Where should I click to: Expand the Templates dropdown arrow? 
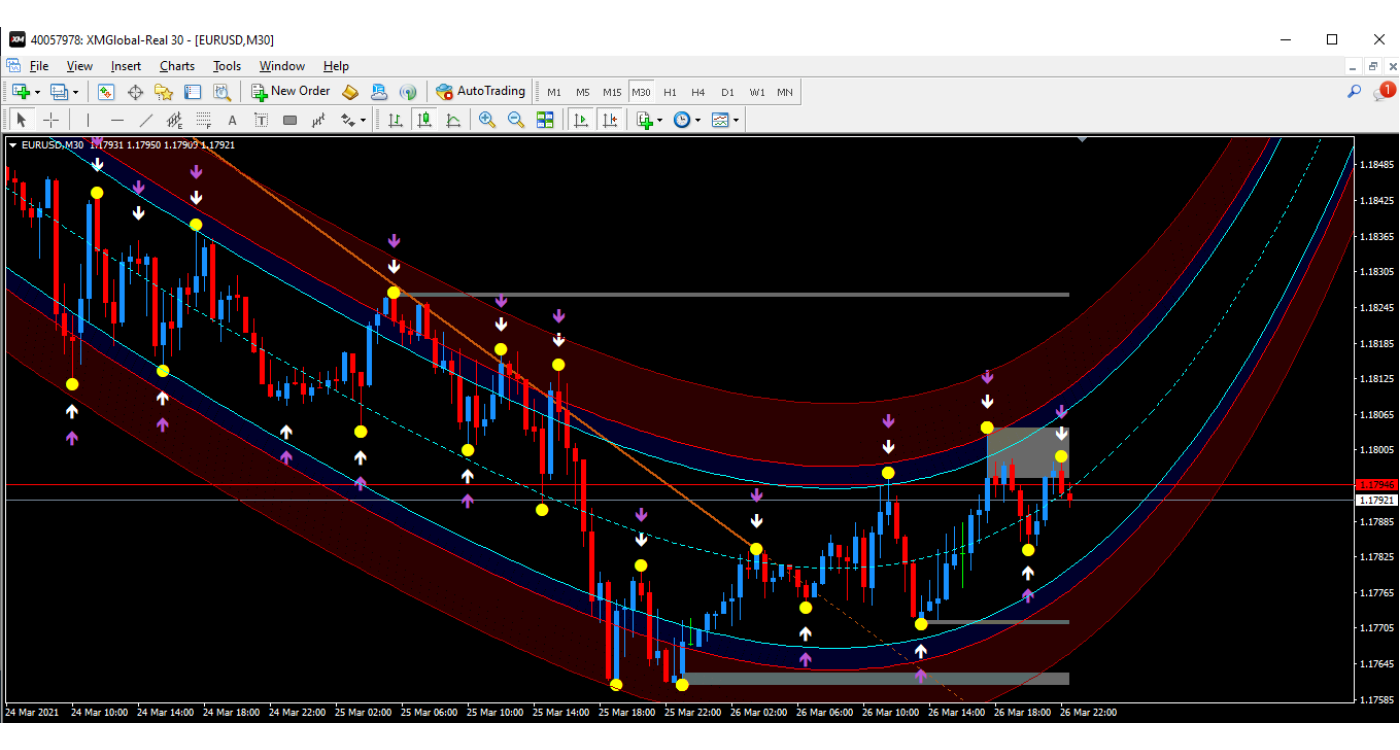(x=737, y=121)
